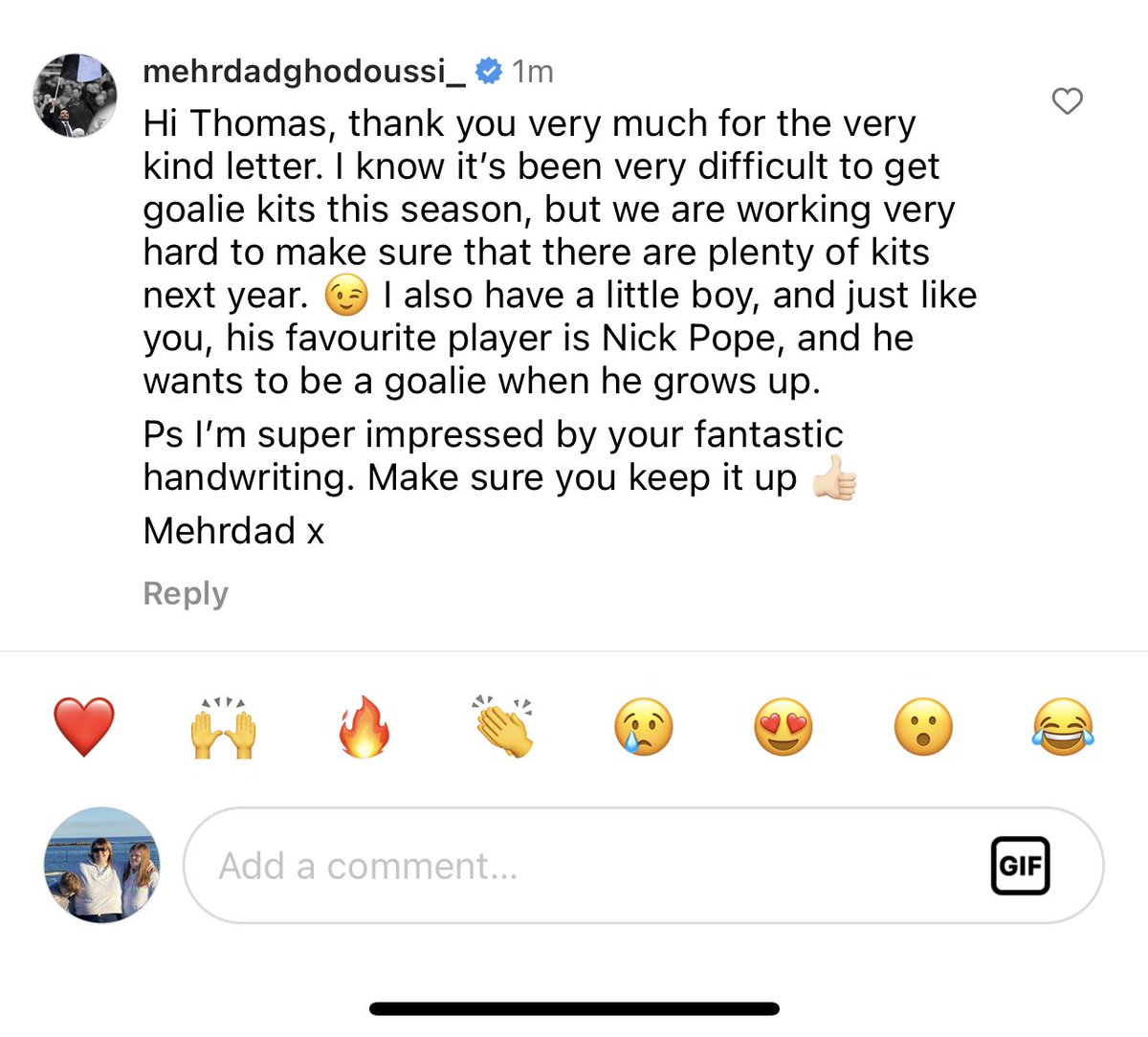The width and height of the screenshot is (1148, 1037).
Task: Insert the red heart emoji reaction
Action: (84, 727)
